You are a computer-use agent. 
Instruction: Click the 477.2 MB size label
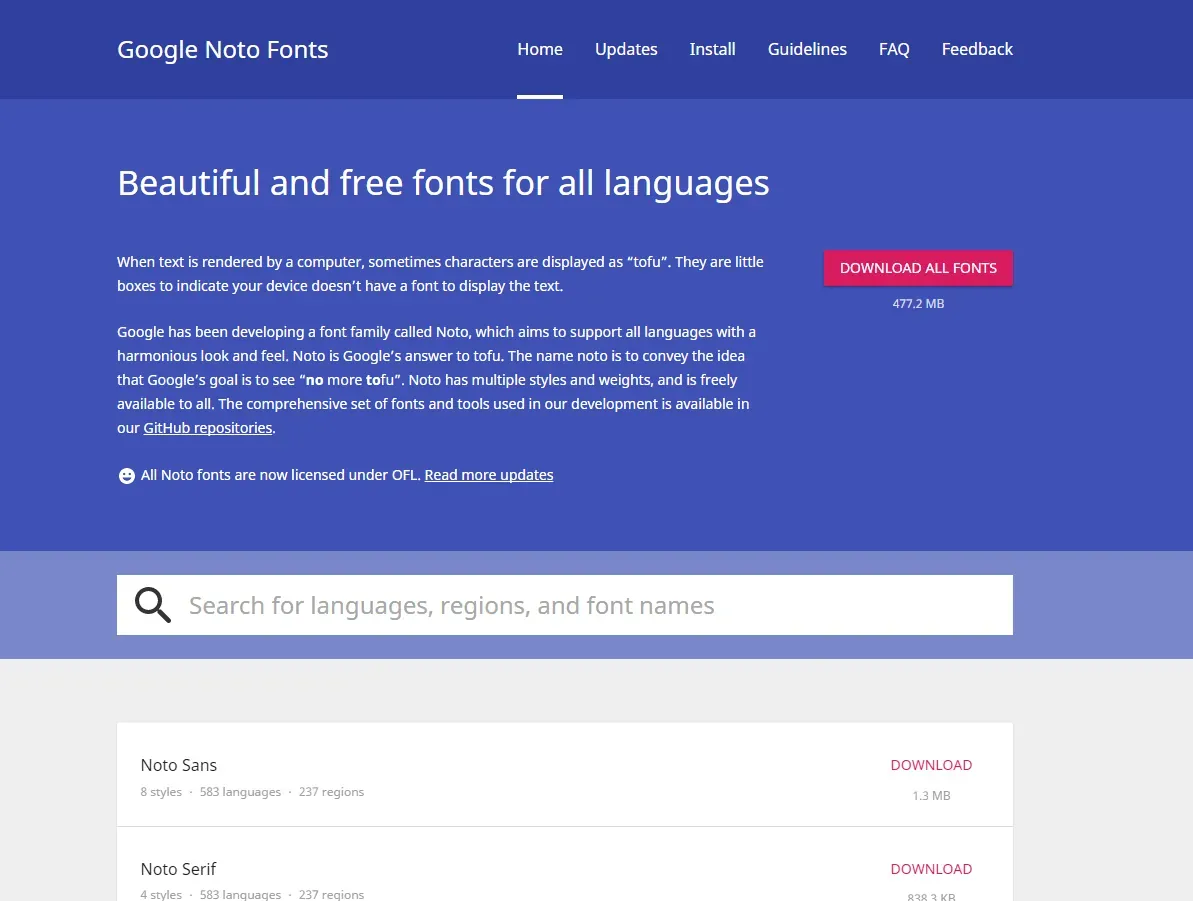918,304
